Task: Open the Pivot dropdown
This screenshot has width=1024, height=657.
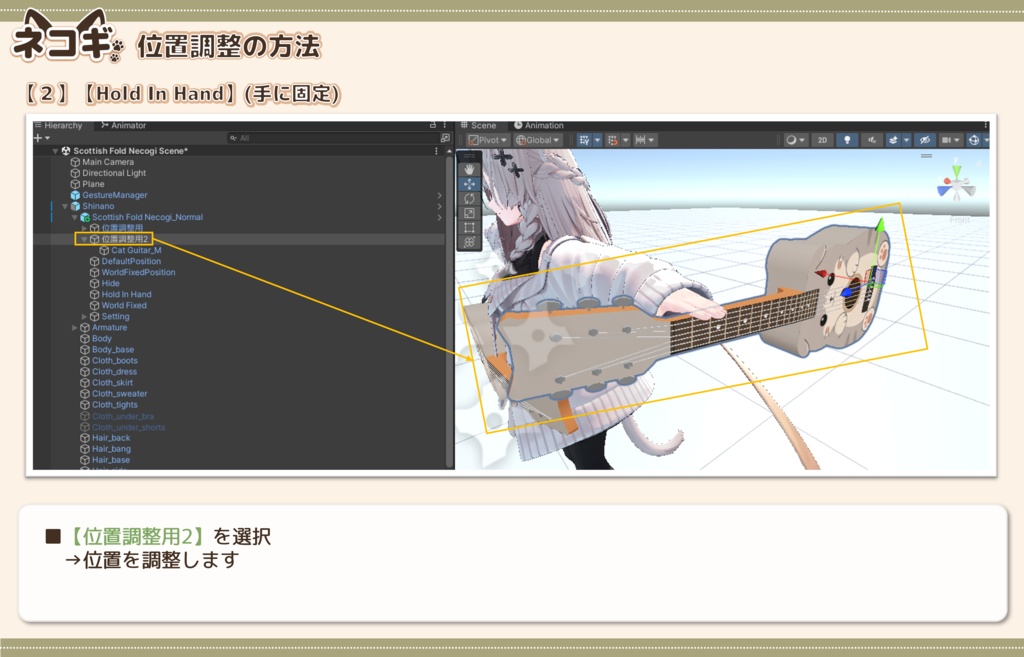Action: (487, 140)
